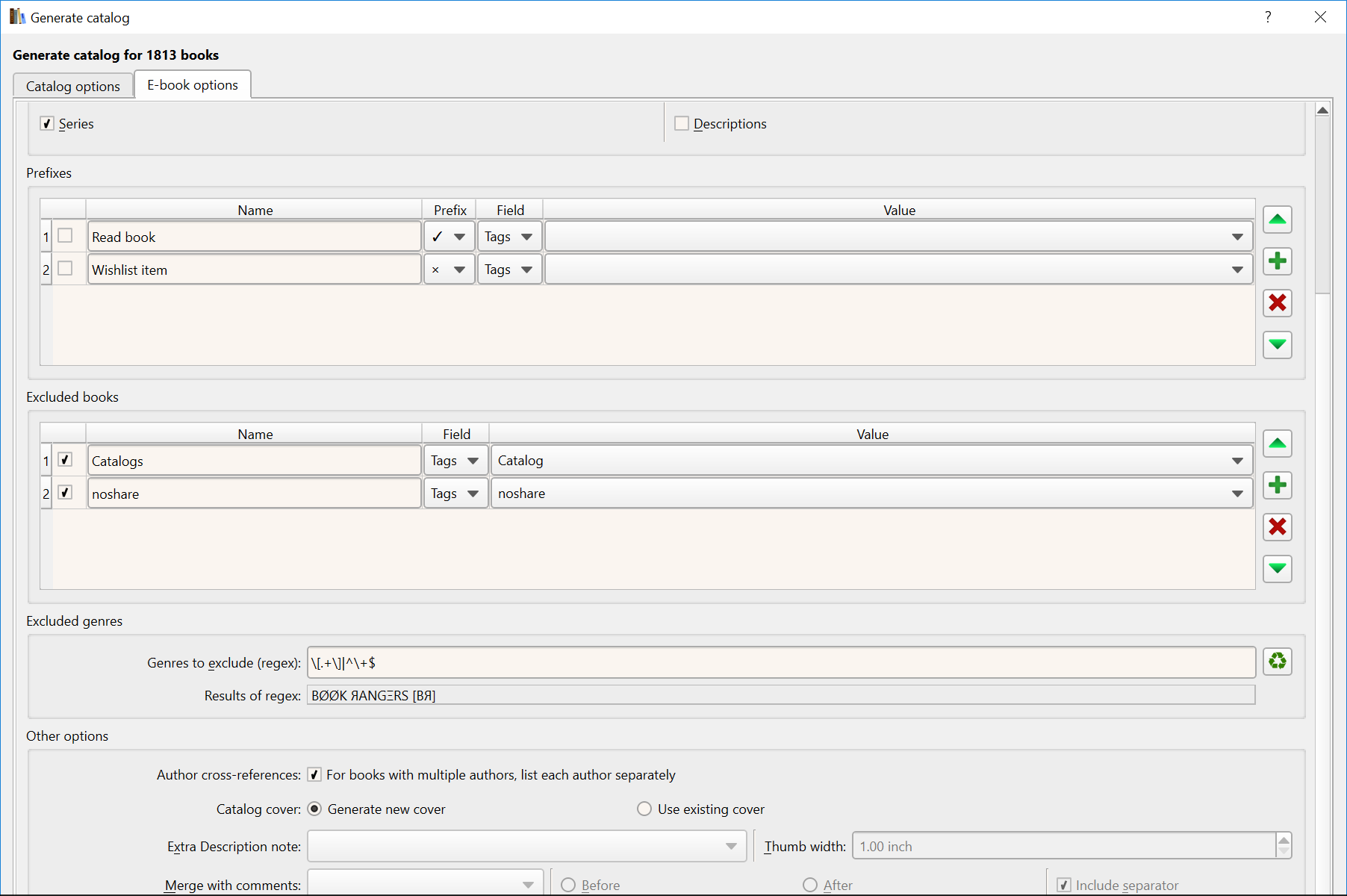
Task: Select row header 1 in Prefixes table
Action: [x=46, y=237]
